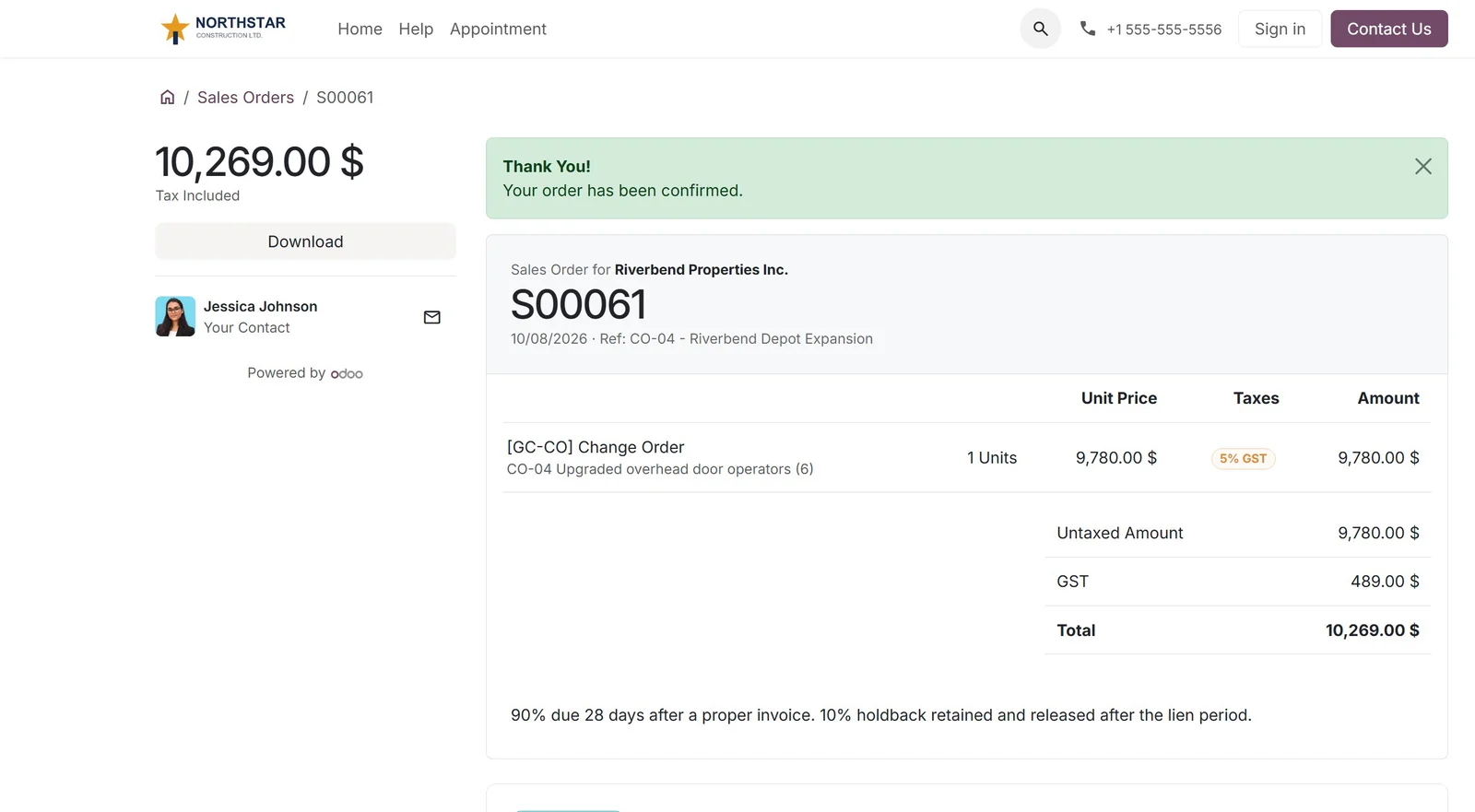Viewport: 1475px width, 812px height.
Task: Click the Sign in button
Action: click(x=1280, y=29)
